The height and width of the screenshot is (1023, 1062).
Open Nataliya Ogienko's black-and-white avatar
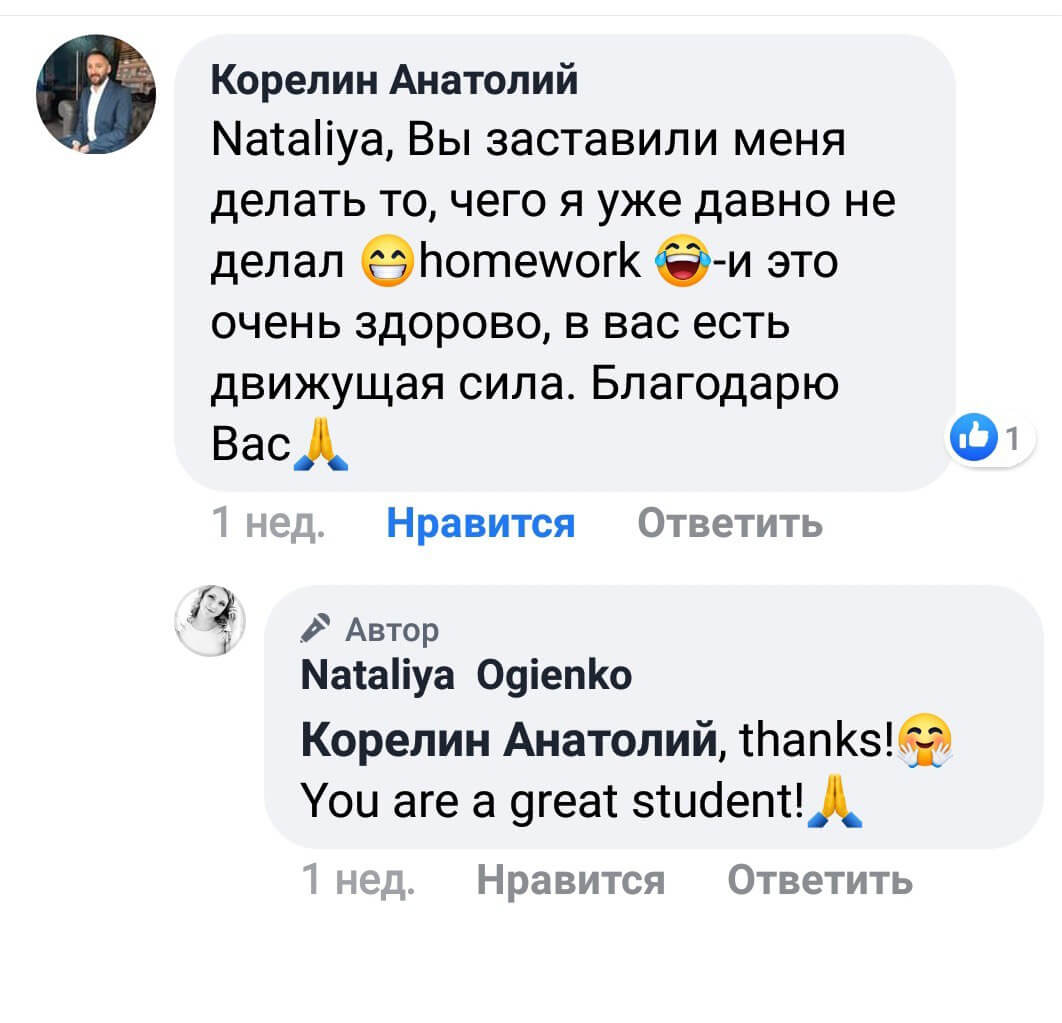click(x=211, y=620)
